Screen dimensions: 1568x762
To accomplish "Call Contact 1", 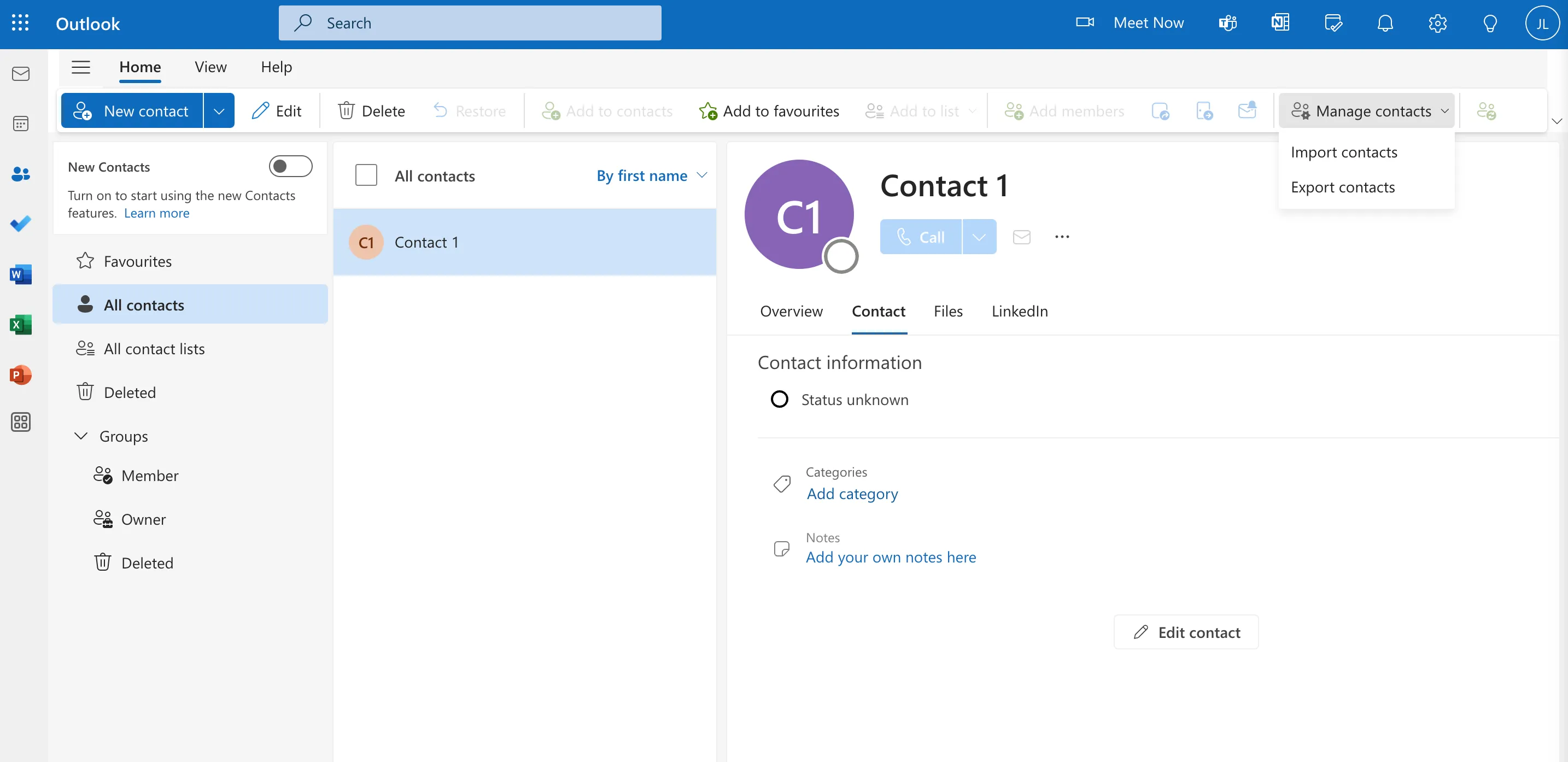I will pos(920,237).
